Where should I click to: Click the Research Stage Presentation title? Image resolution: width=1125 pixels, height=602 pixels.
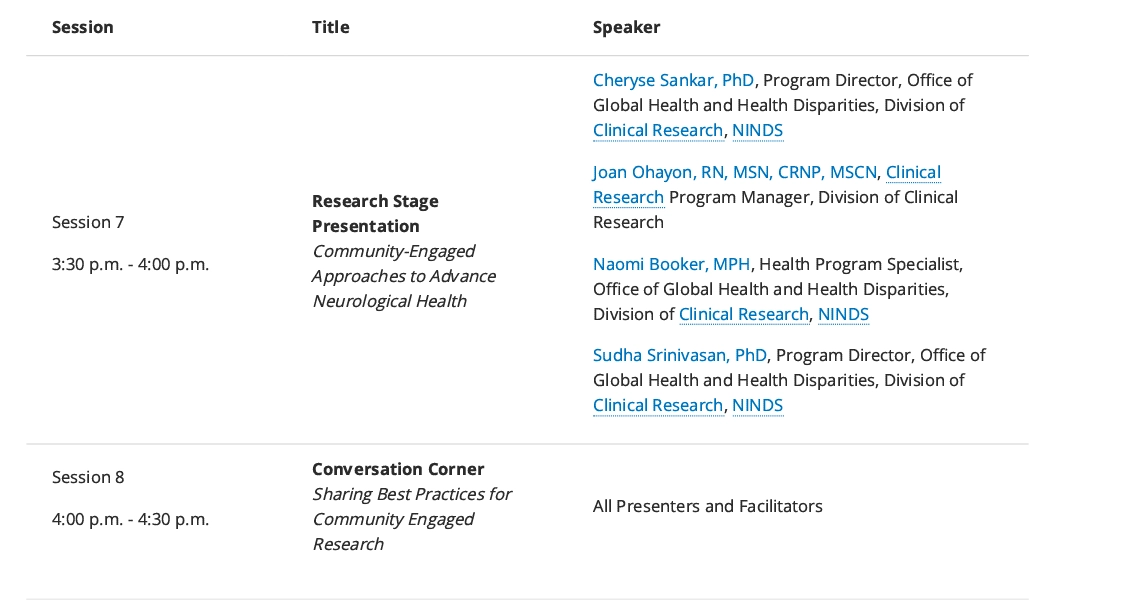[x=375, y=213]
